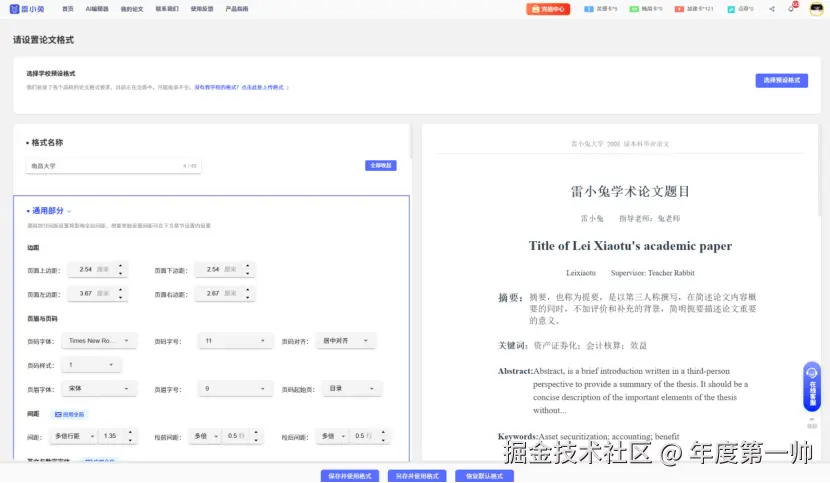Open the 页码样式 dropdown showing 1

click(91, 365)
